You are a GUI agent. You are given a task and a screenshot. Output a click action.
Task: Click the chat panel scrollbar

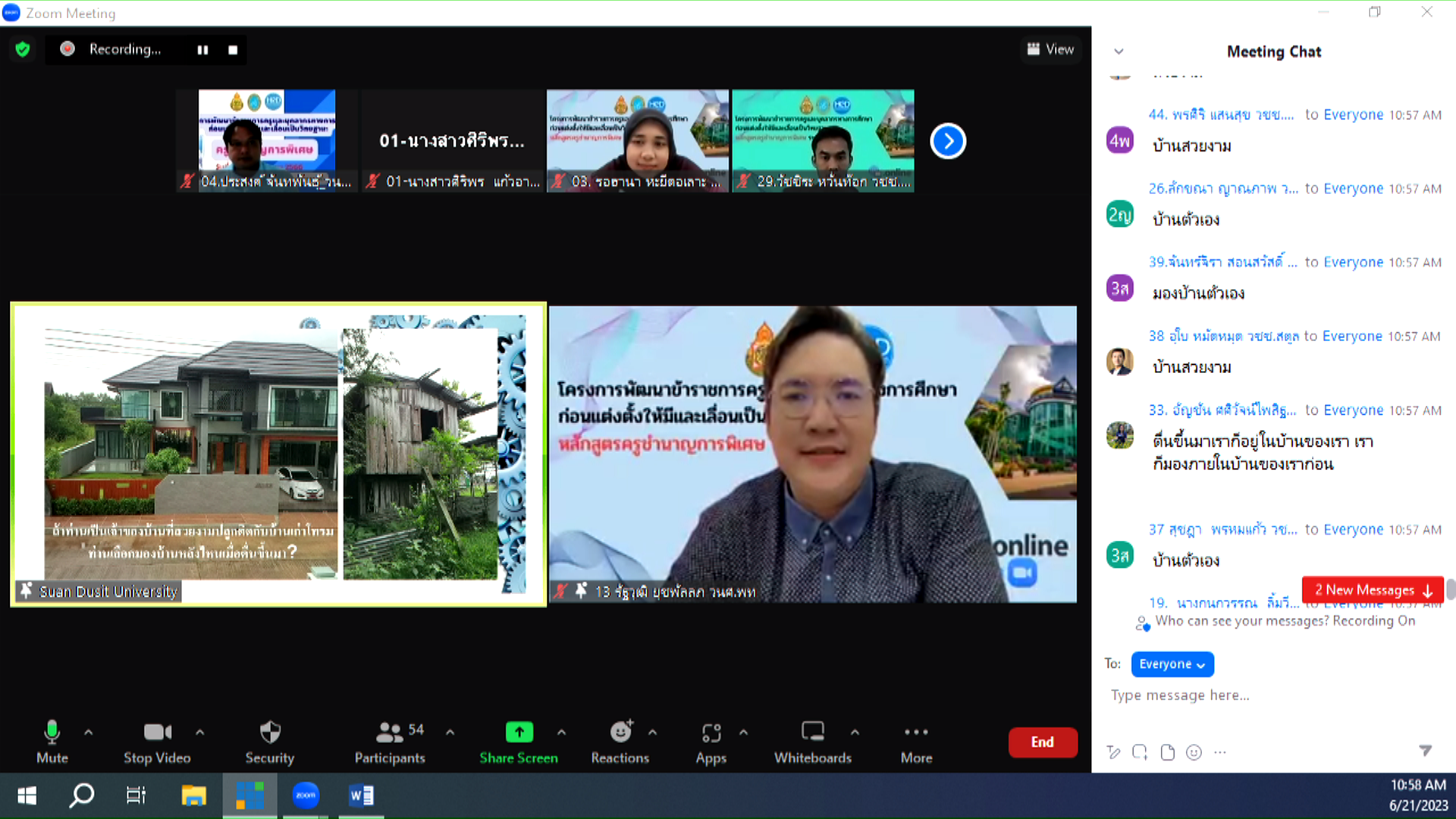point(1450,588)
